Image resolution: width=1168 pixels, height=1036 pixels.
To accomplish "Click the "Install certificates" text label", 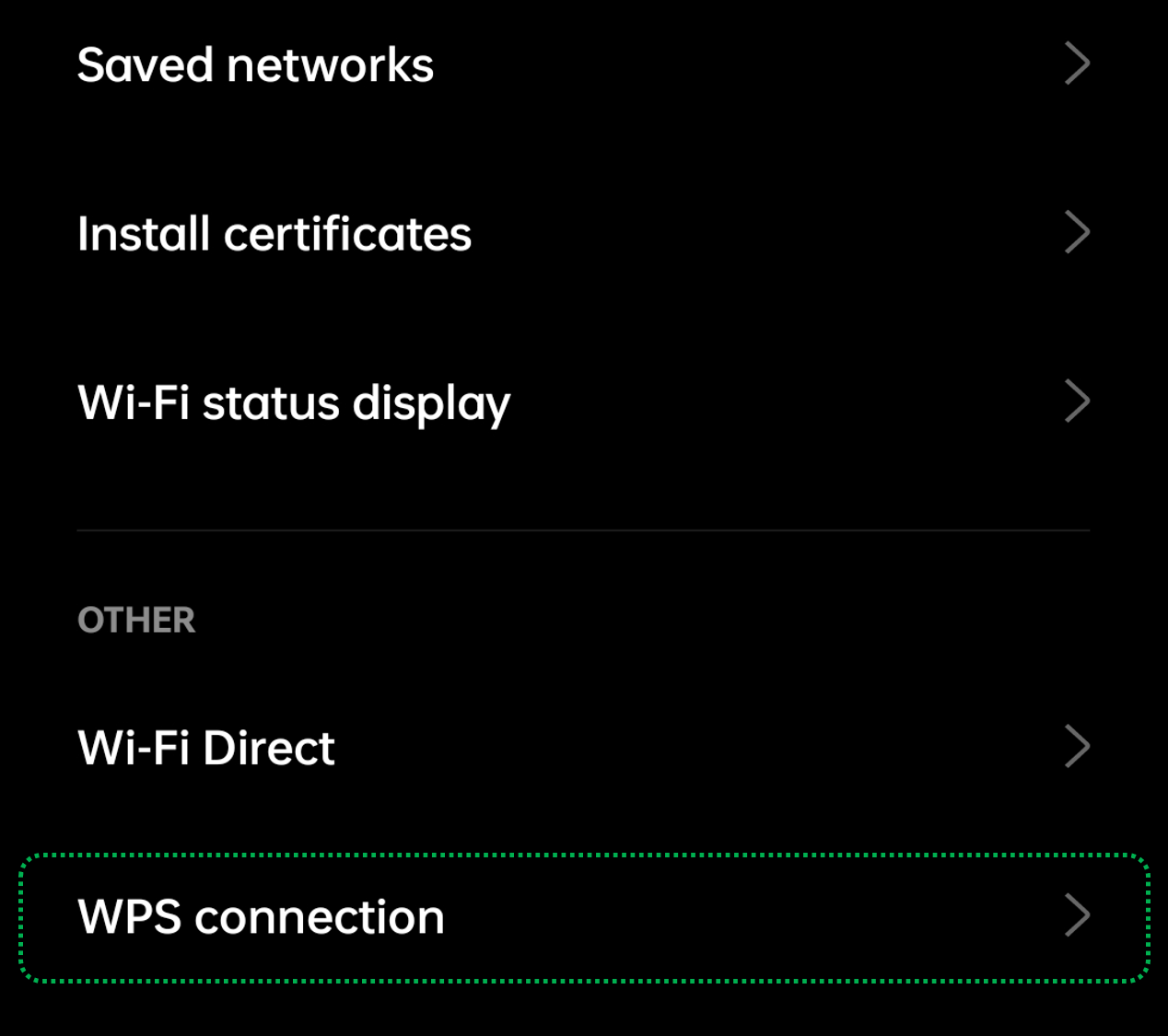I will coord(274,234).
